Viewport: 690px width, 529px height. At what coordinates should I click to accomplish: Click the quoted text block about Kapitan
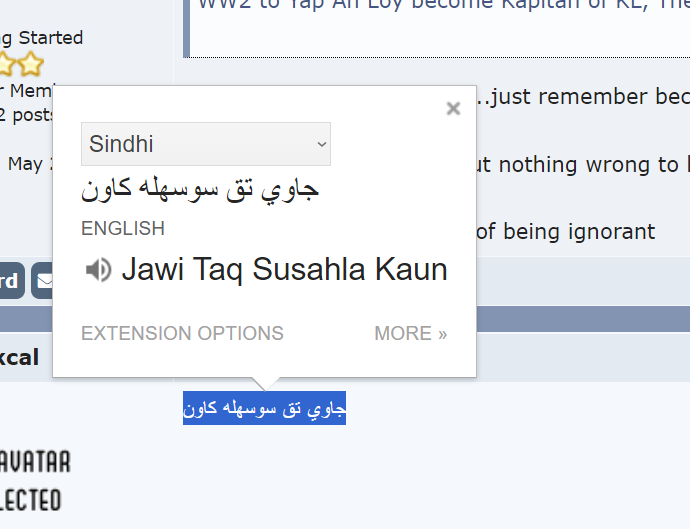coord(437,26)
